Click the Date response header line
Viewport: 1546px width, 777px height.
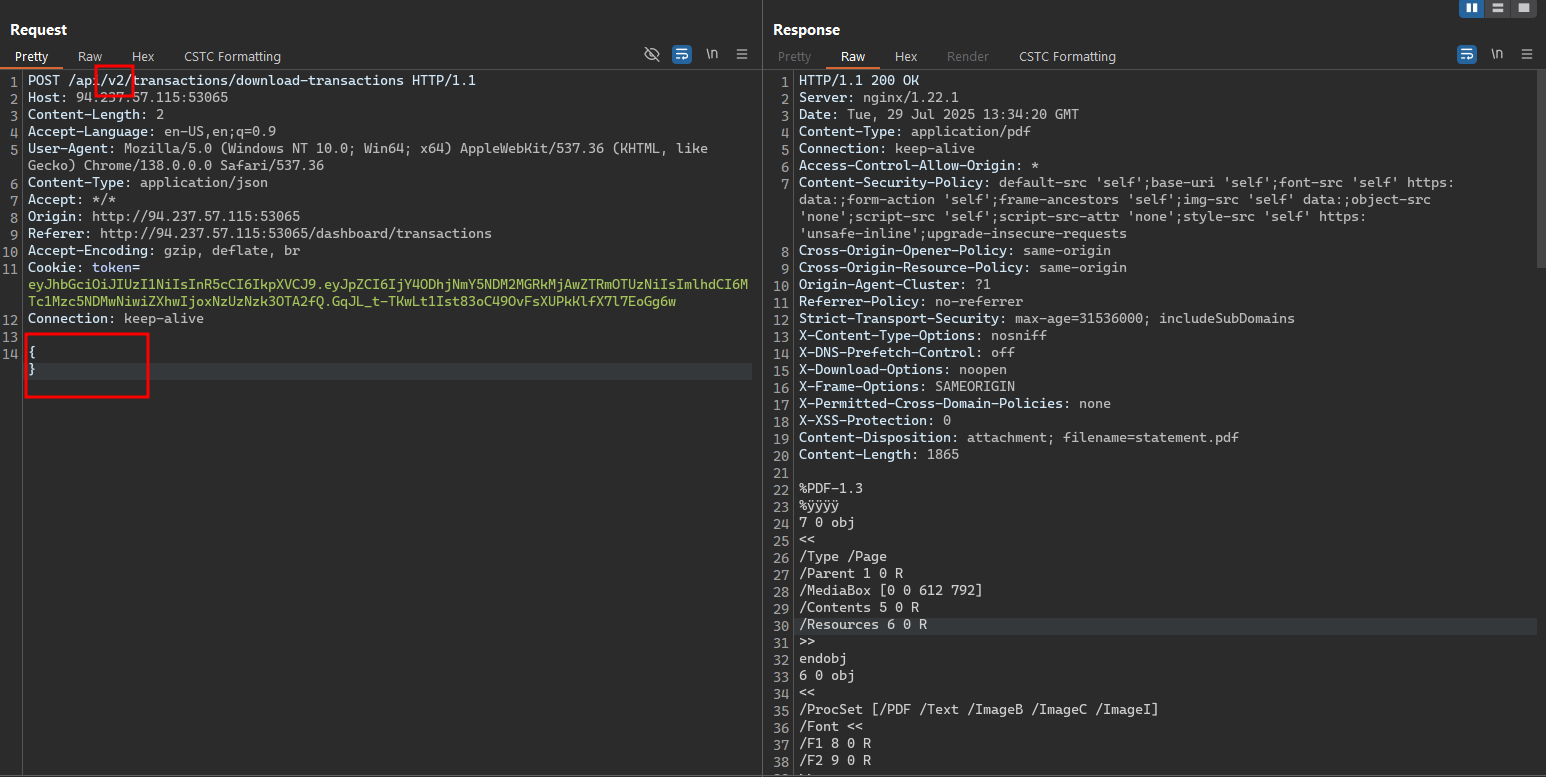pyautogui.click(x=939, y=114)
